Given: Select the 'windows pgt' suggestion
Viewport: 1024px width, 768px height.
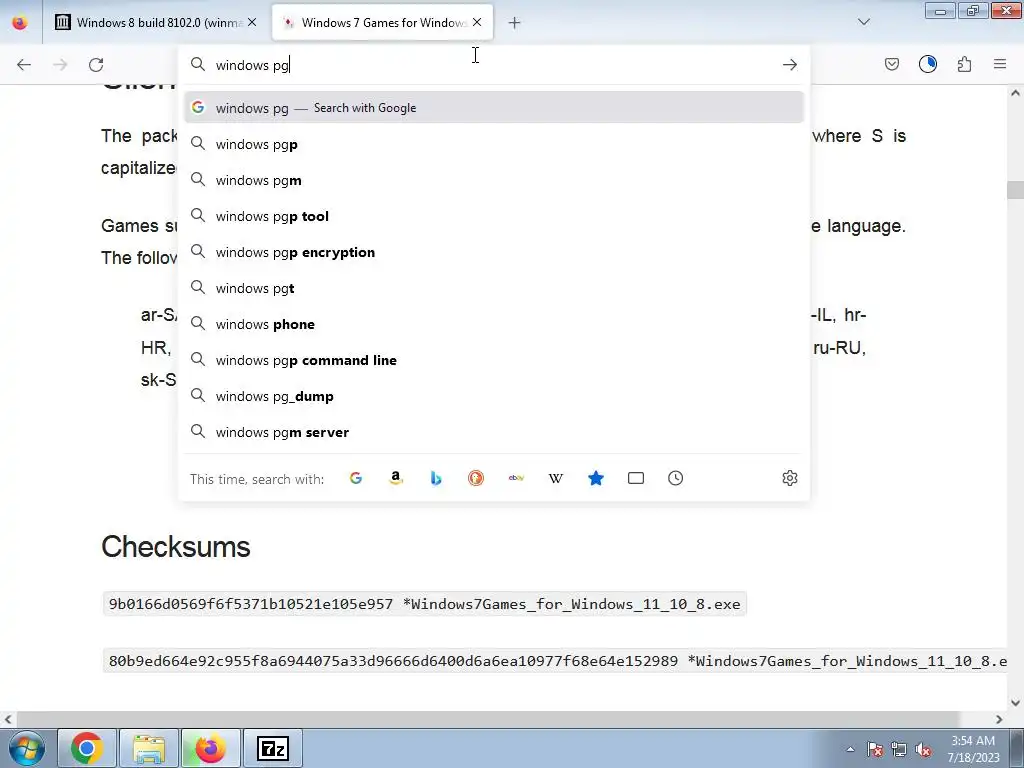Looking at the screenshot, I should pos(494,288).
